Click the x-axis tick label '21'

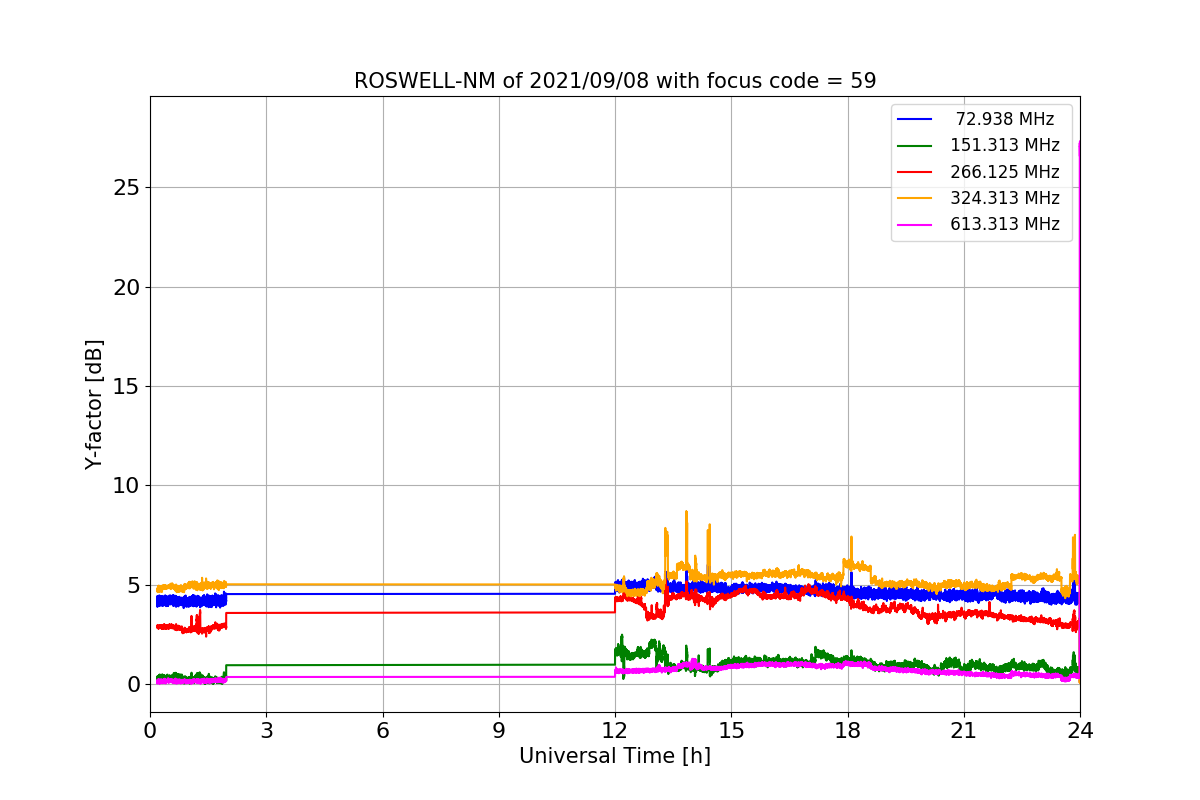pos(964,730)
